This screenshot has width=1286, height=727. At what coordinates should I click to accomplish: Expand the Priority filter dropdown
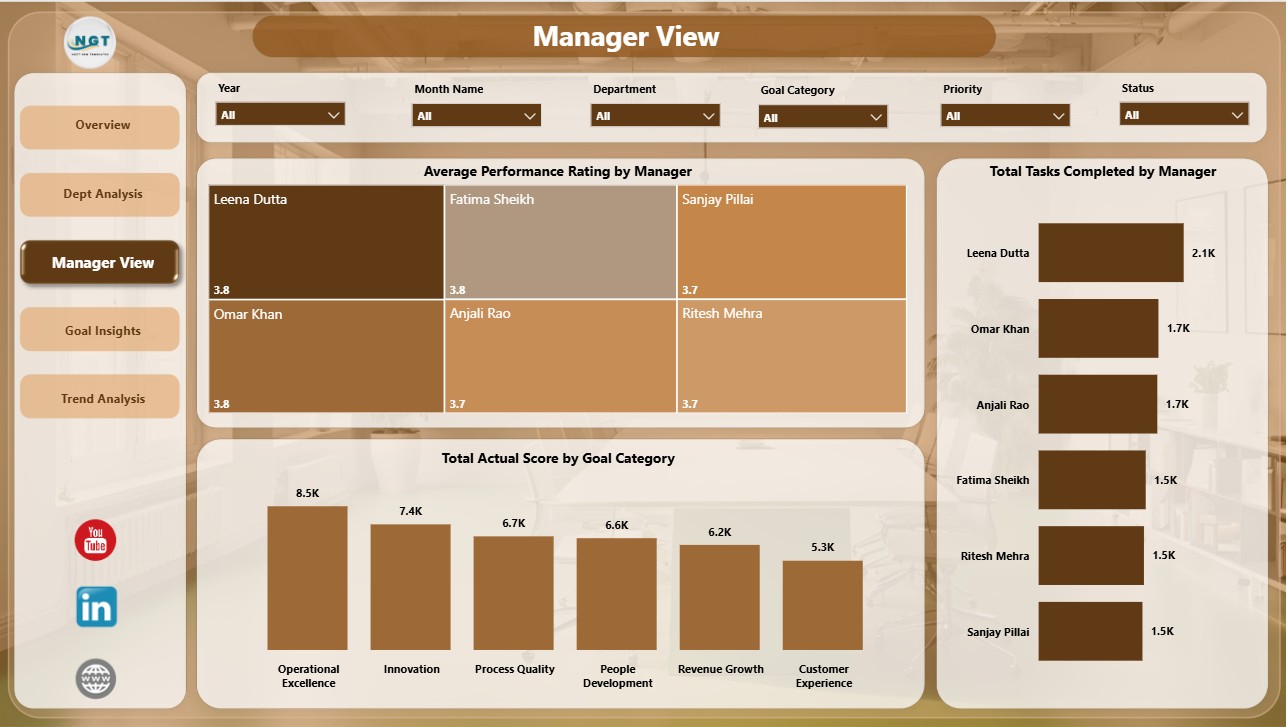[1006, 116]
